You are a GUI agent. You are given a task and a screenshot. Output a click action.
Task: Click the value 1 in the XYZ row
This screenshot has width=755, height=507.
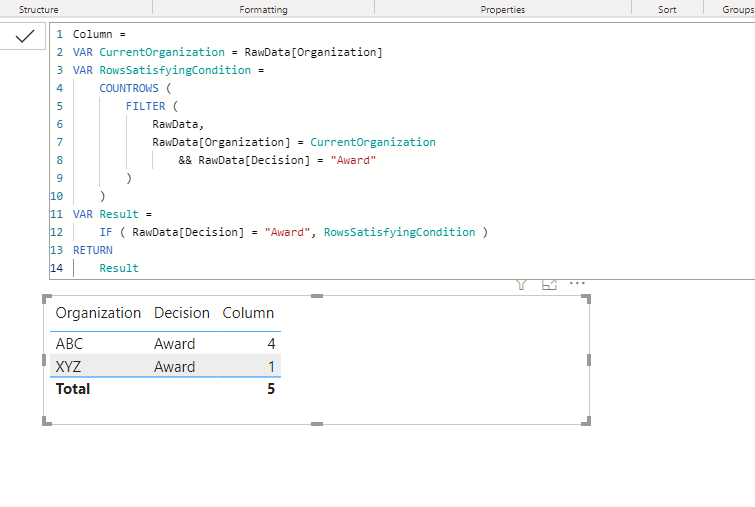click(272, 367)
